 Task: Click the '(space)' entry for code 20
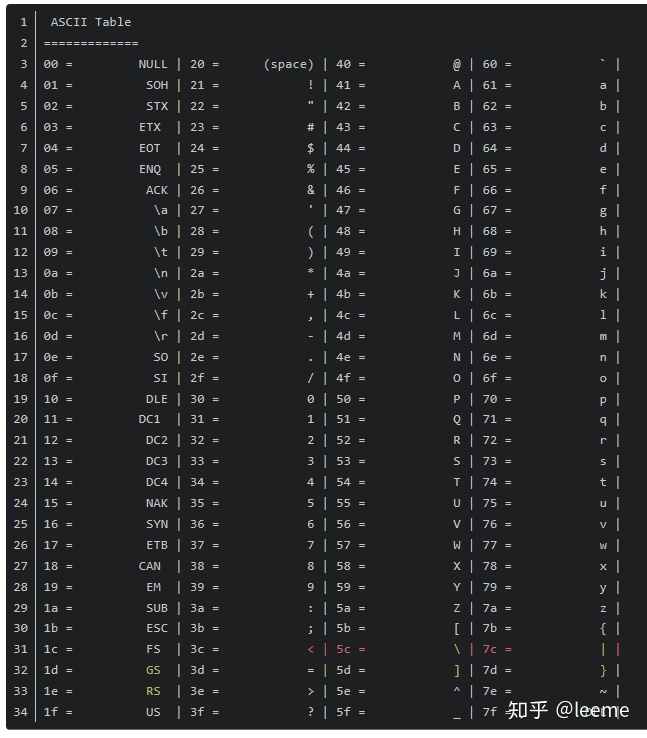point(288,64)
